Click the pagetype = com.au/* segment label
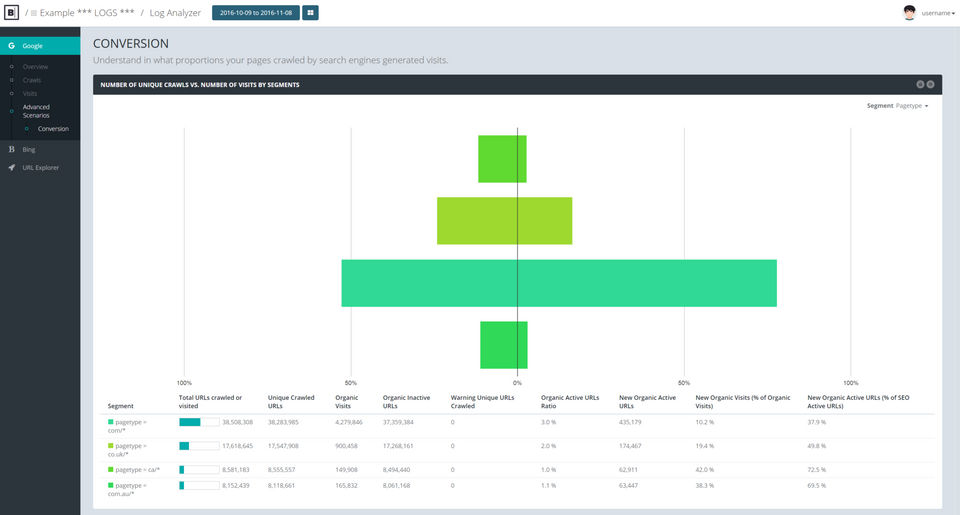This screenshot has width=960, height=515. (x=127, y=489)
